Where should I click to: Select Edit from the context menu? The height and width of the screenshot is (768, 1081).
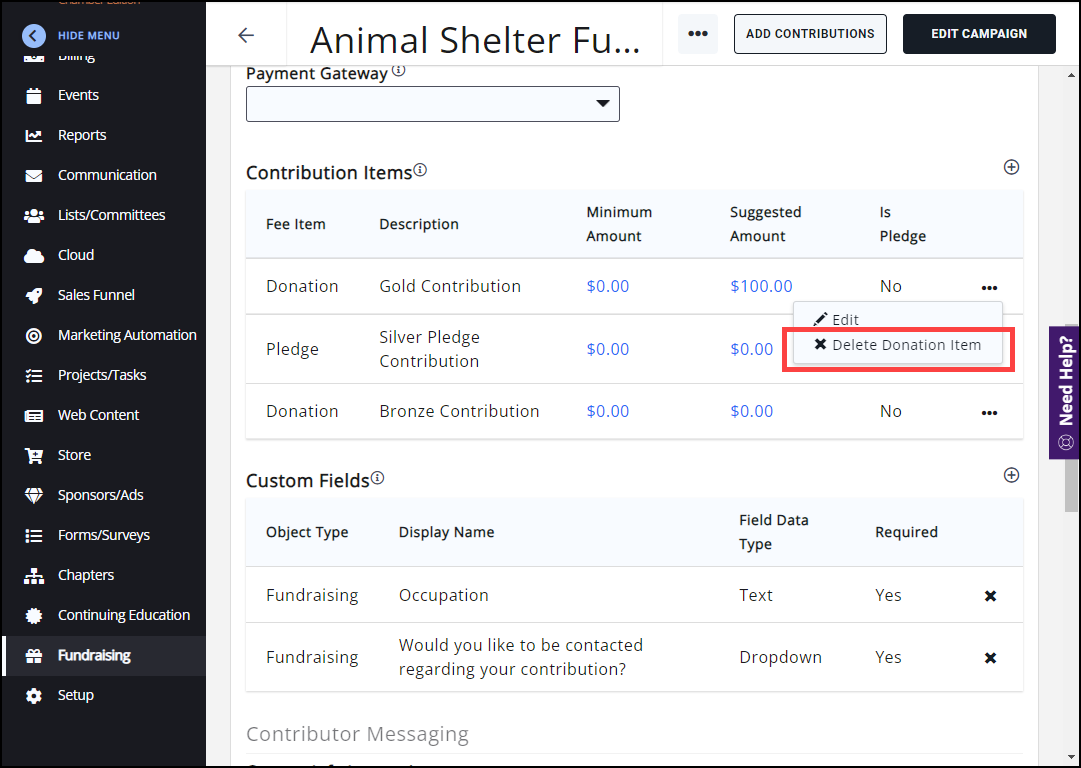[845, 320]
